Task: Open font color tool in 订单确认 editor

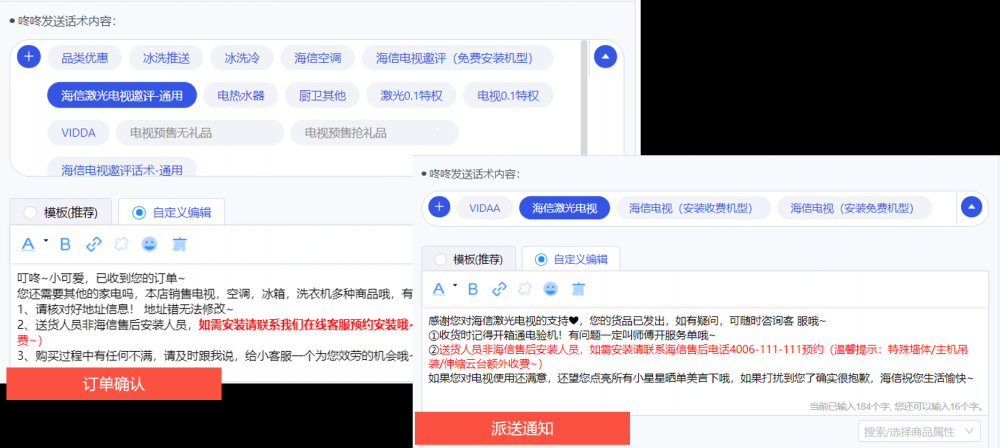Action: point(29,244)
